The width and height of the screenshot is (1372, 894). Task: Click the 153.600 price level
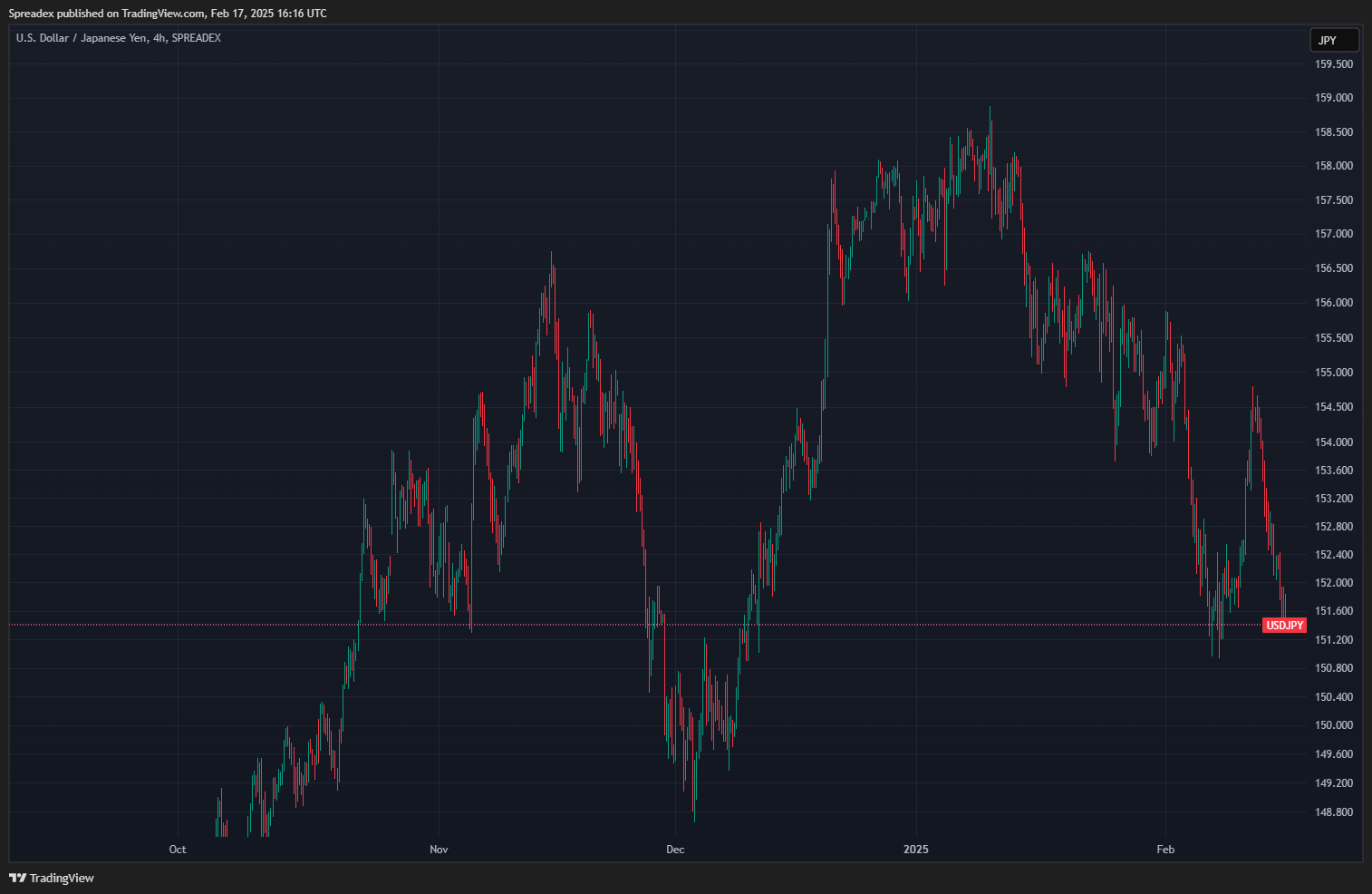pos(1334,471)
